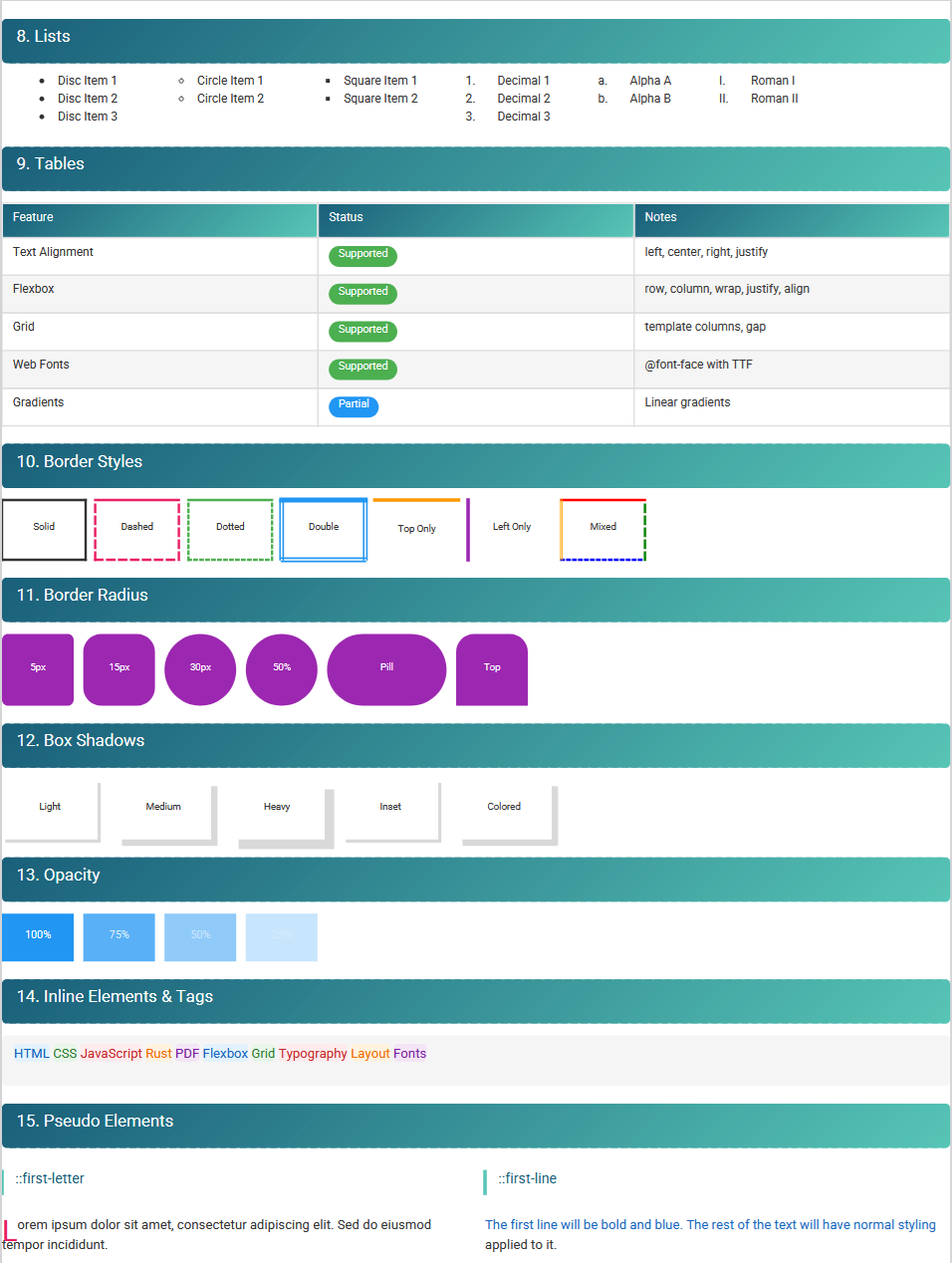This screenshot has width=952, height=1263.
Task: Click the Typography tag in Inline Elements
Action: click(312, 1053)
